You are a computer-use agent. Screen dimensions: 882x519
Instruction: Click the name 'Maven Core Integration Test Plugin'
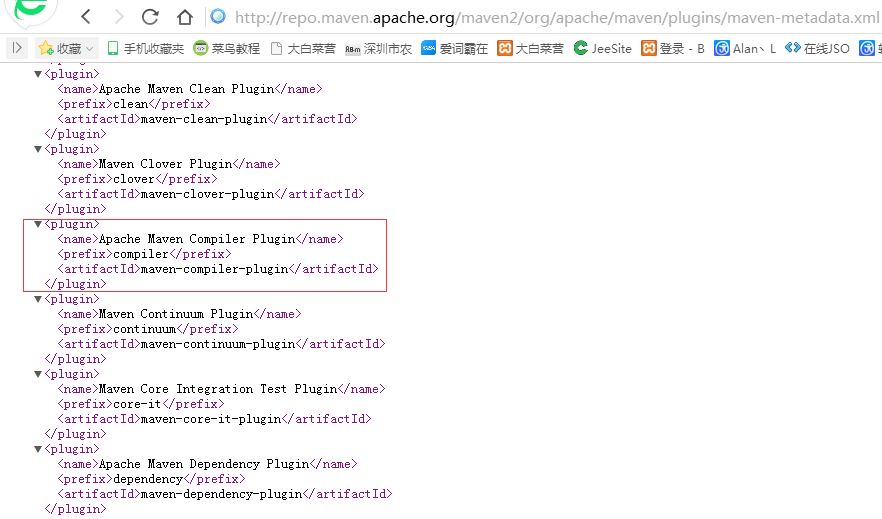pos(218,389)
